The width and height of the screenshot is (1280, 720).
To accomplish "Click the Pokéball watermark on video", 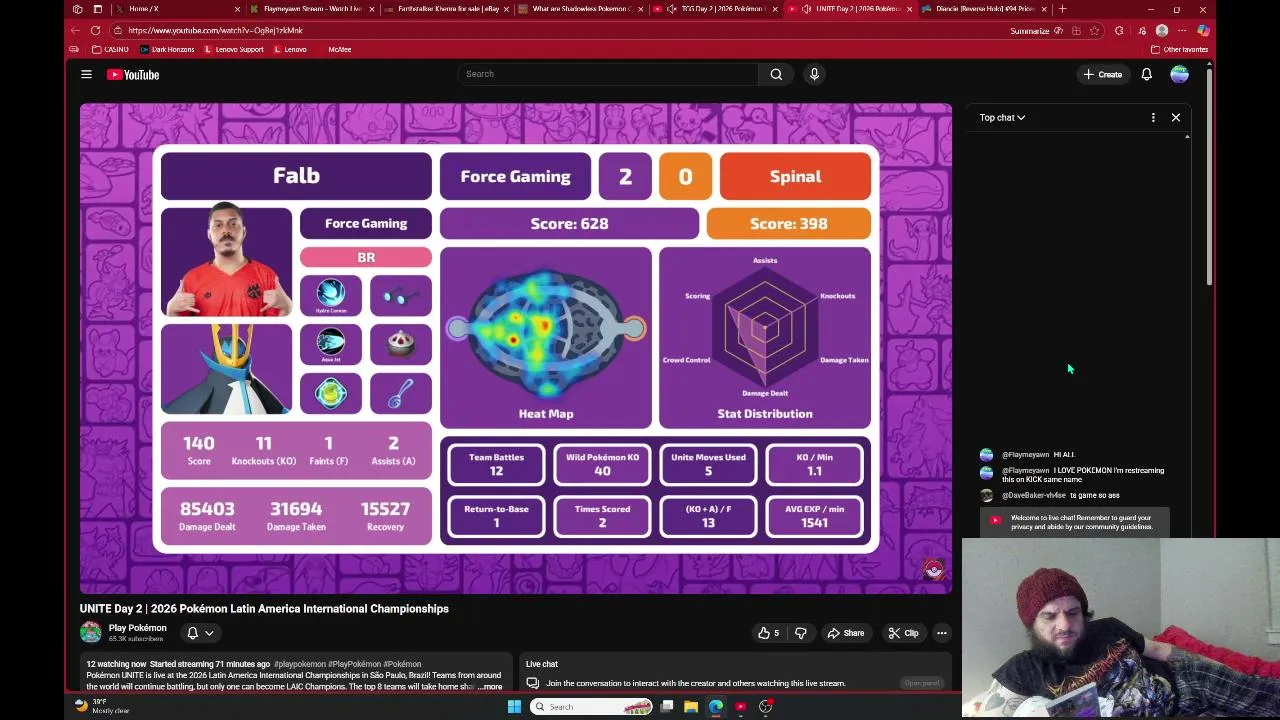I will pyautogui.click(x=934, y=570).
